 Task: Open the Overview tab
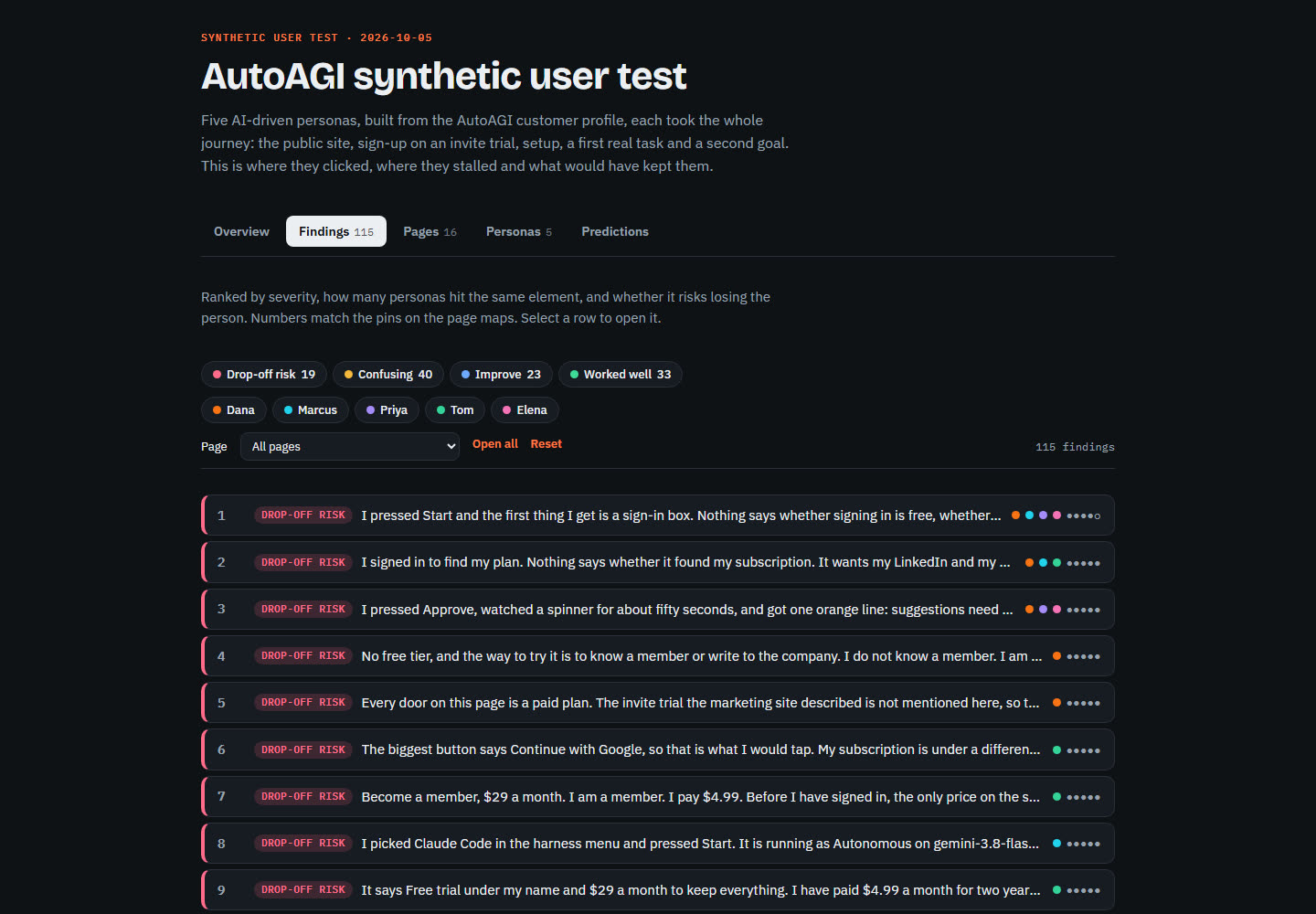click(241, 231)
